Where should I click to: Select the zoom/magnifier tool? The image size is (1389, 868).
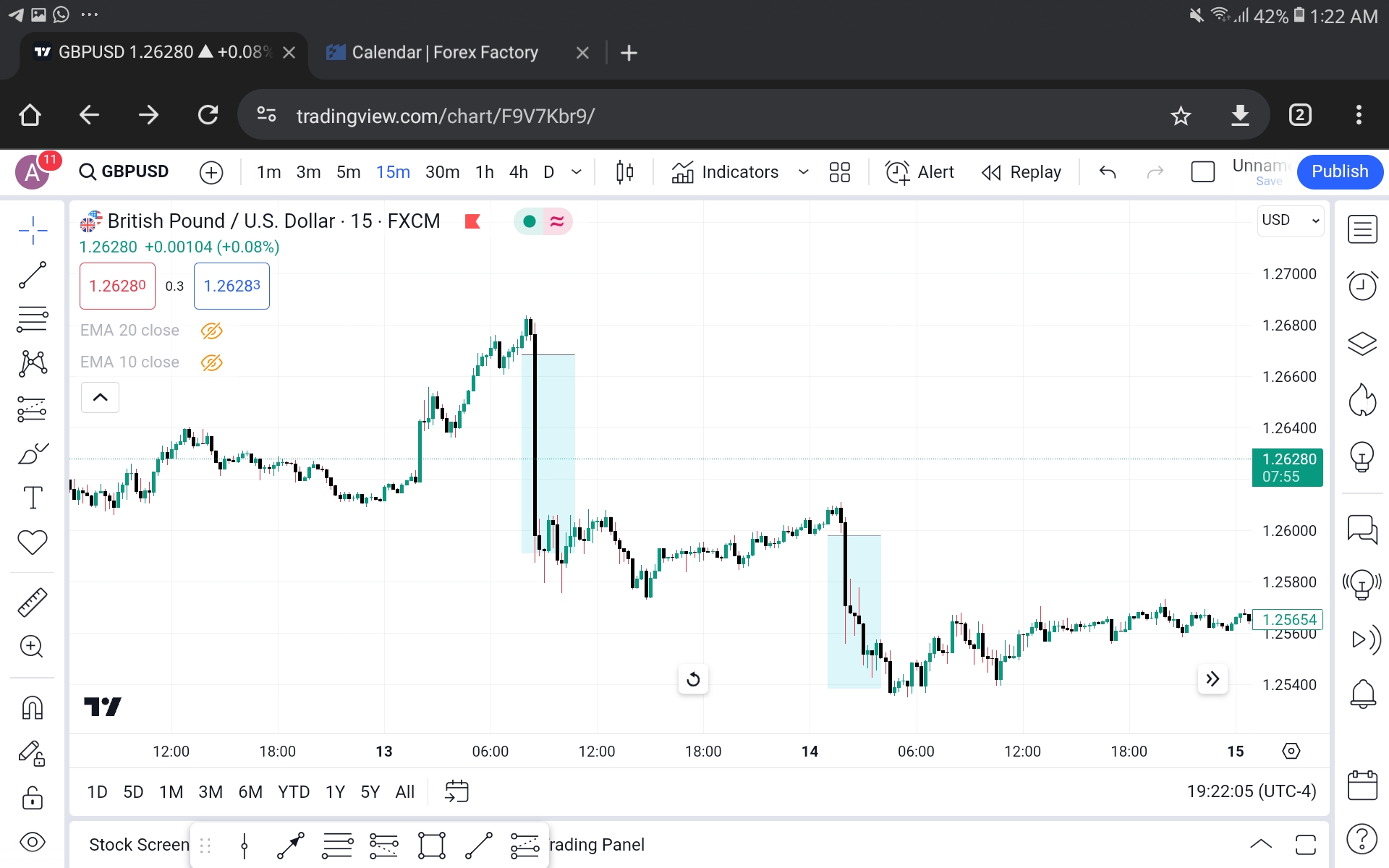pos(32,647)
